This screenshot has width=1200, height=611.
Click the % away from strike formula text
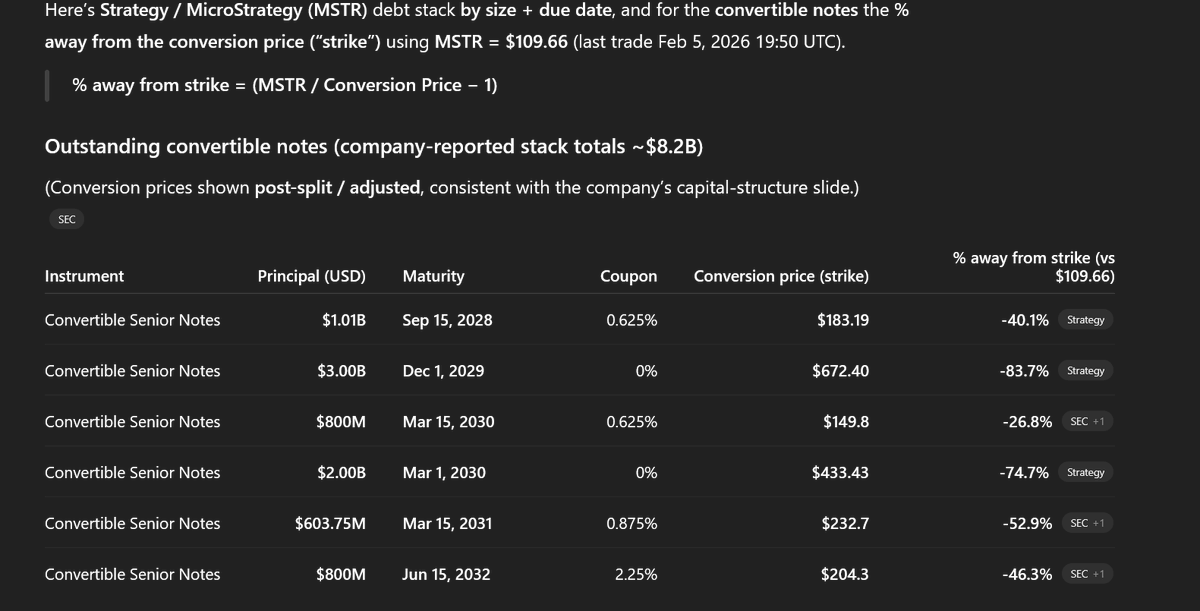click(x=285, y=85)
